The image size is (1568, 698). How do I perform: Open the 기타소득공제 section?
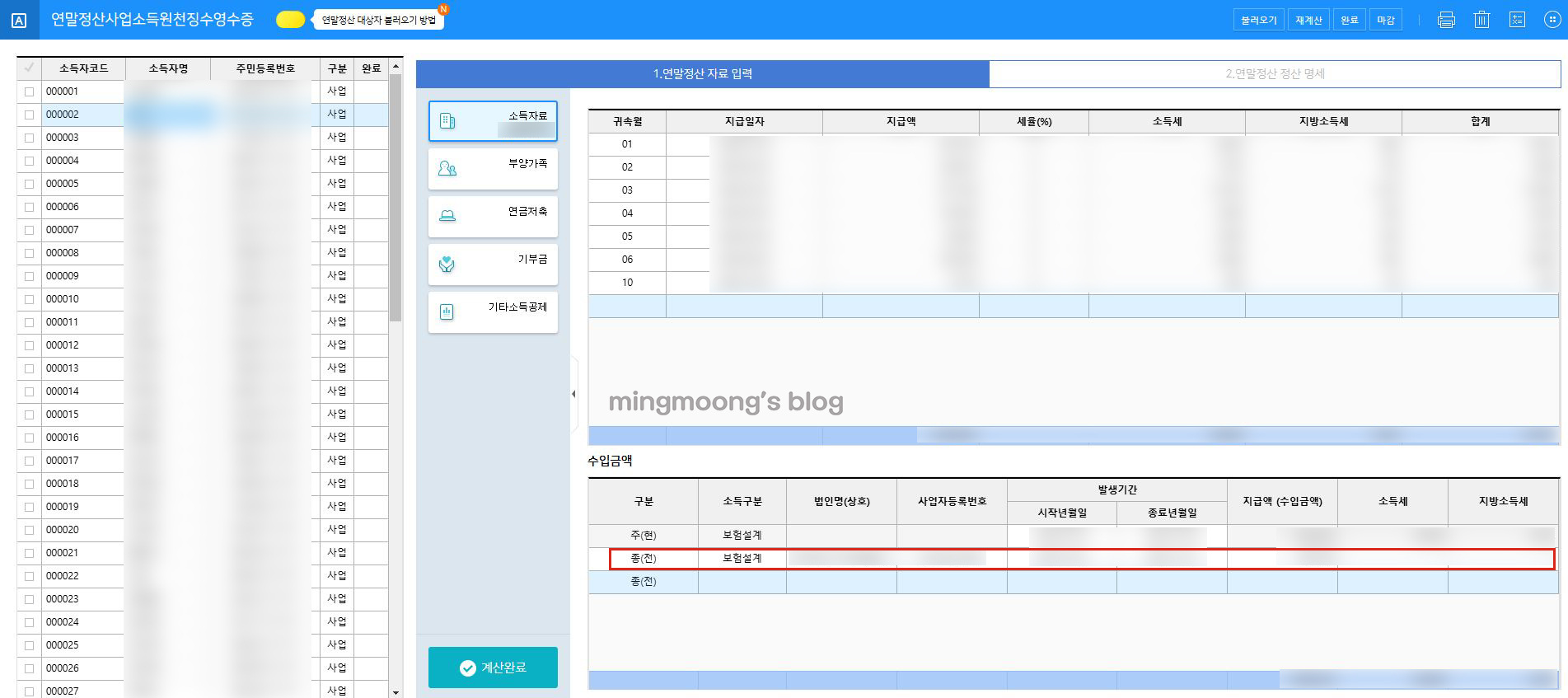point(493,312)
